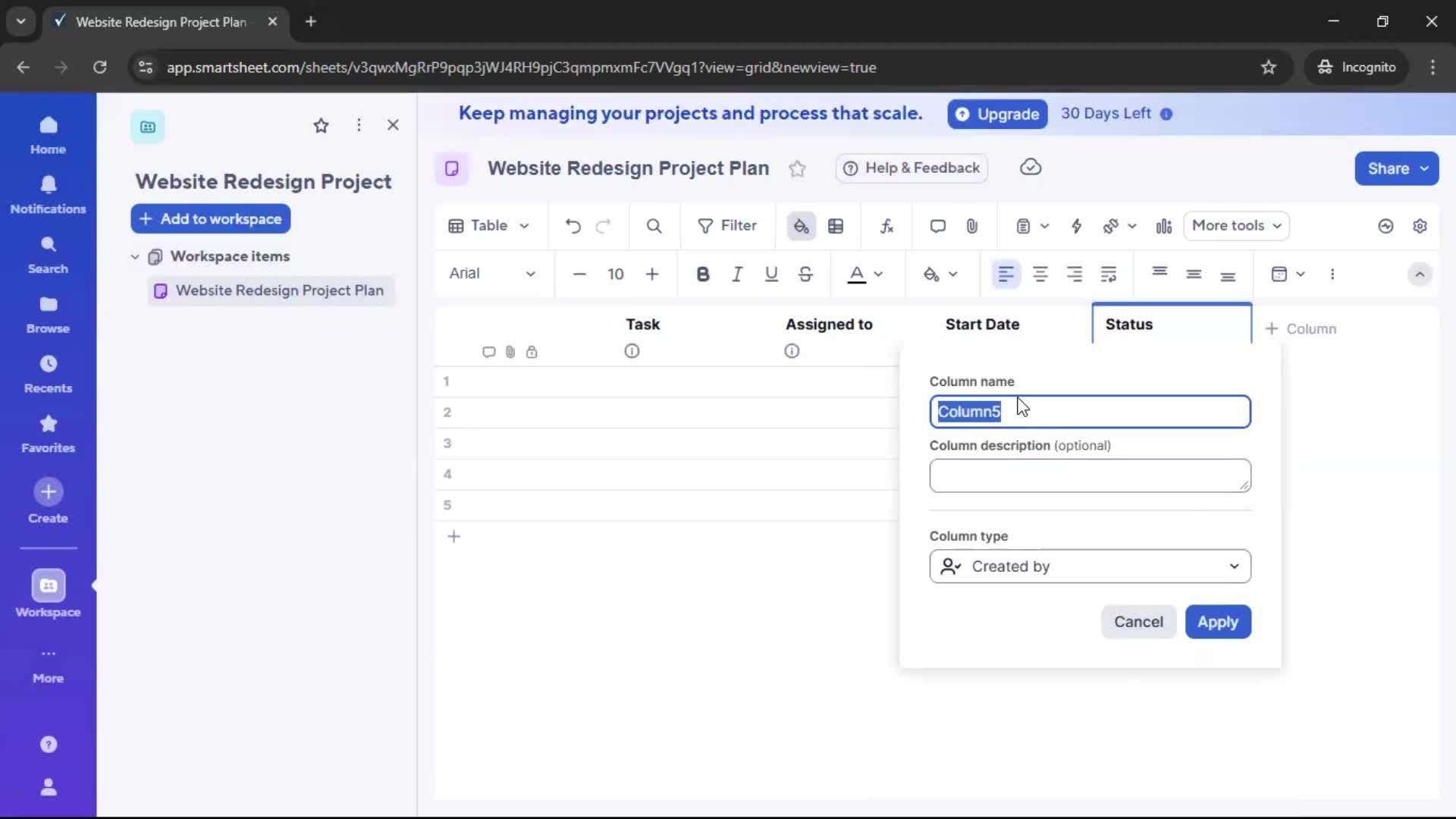Open sheet settings with the gear icon

tap(1420, 225)
